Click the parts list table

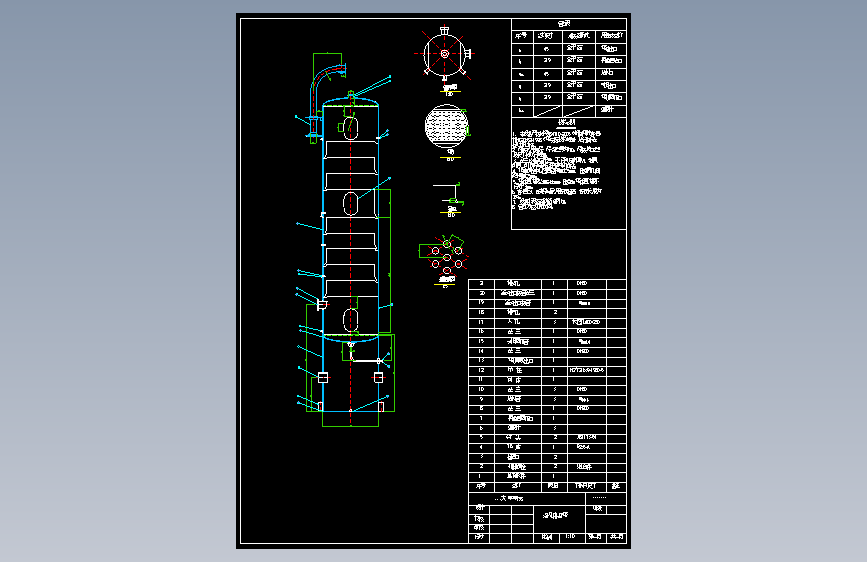coord(547,385)
